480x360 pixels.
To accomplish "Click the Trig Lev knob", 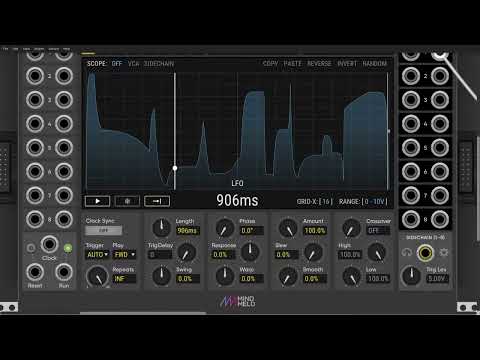I will click(411, 276).
